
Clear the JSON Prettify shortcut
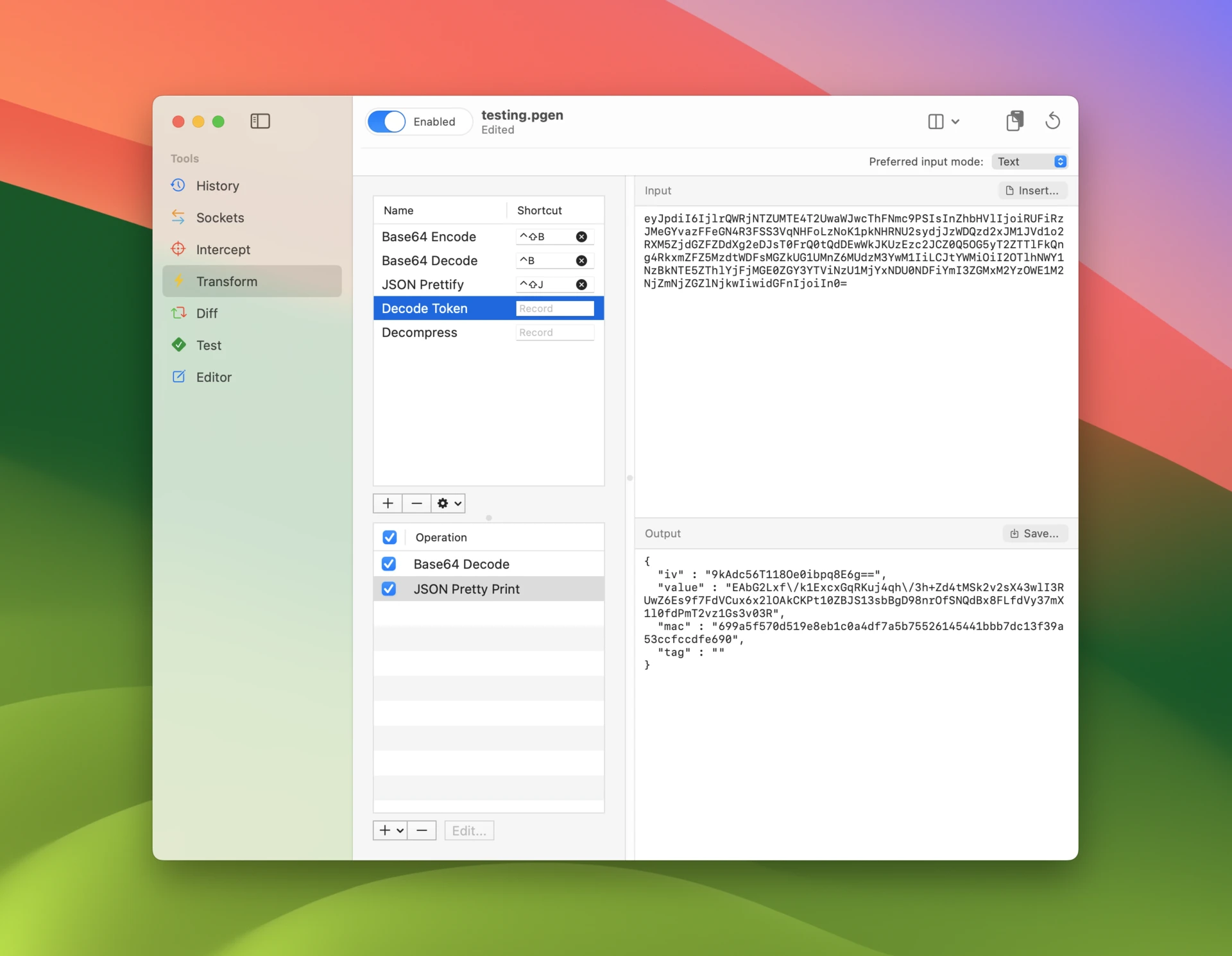581,285
